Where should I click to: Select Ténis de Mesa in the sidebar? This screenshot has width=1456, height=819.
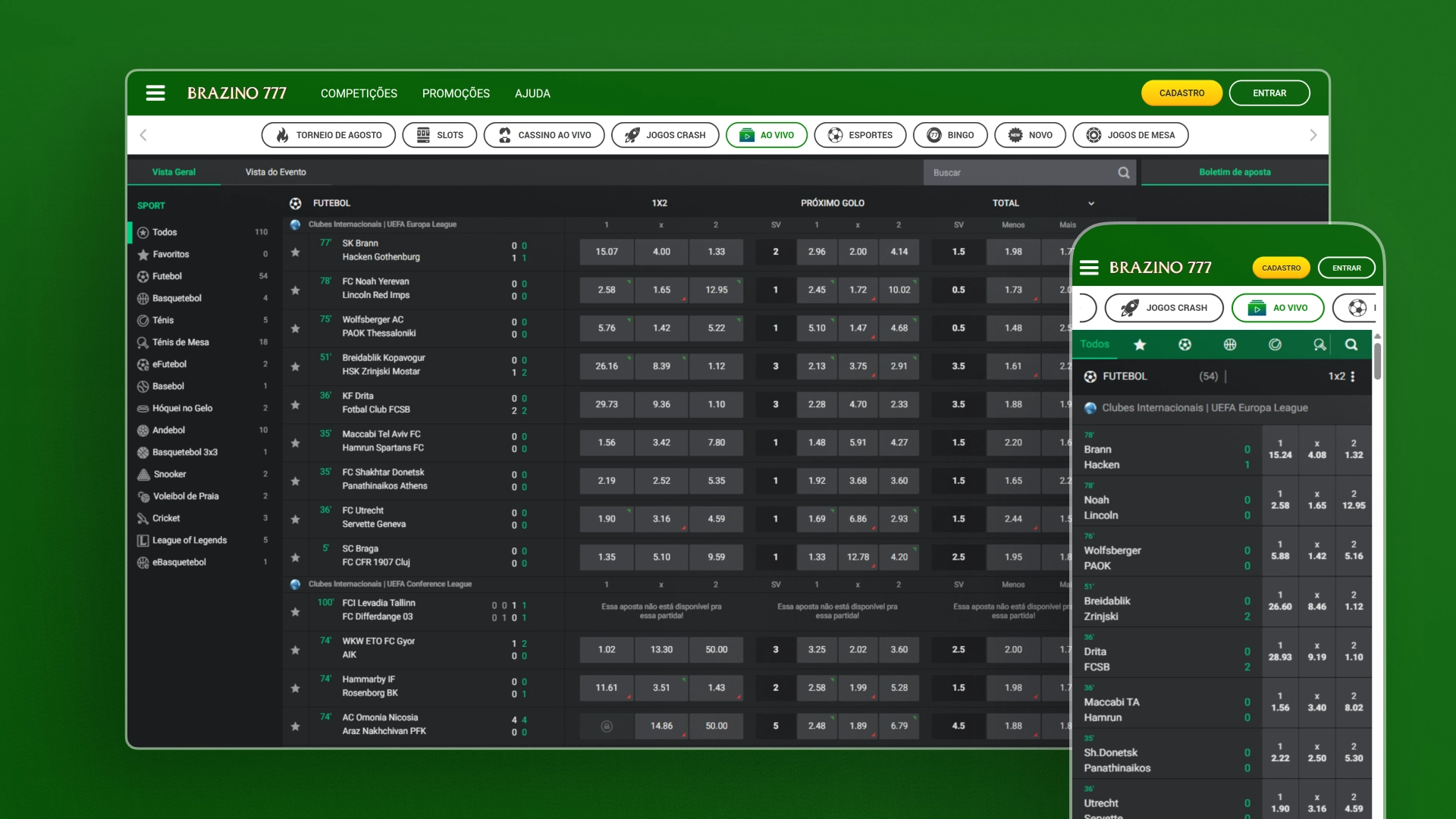point(180,342)
